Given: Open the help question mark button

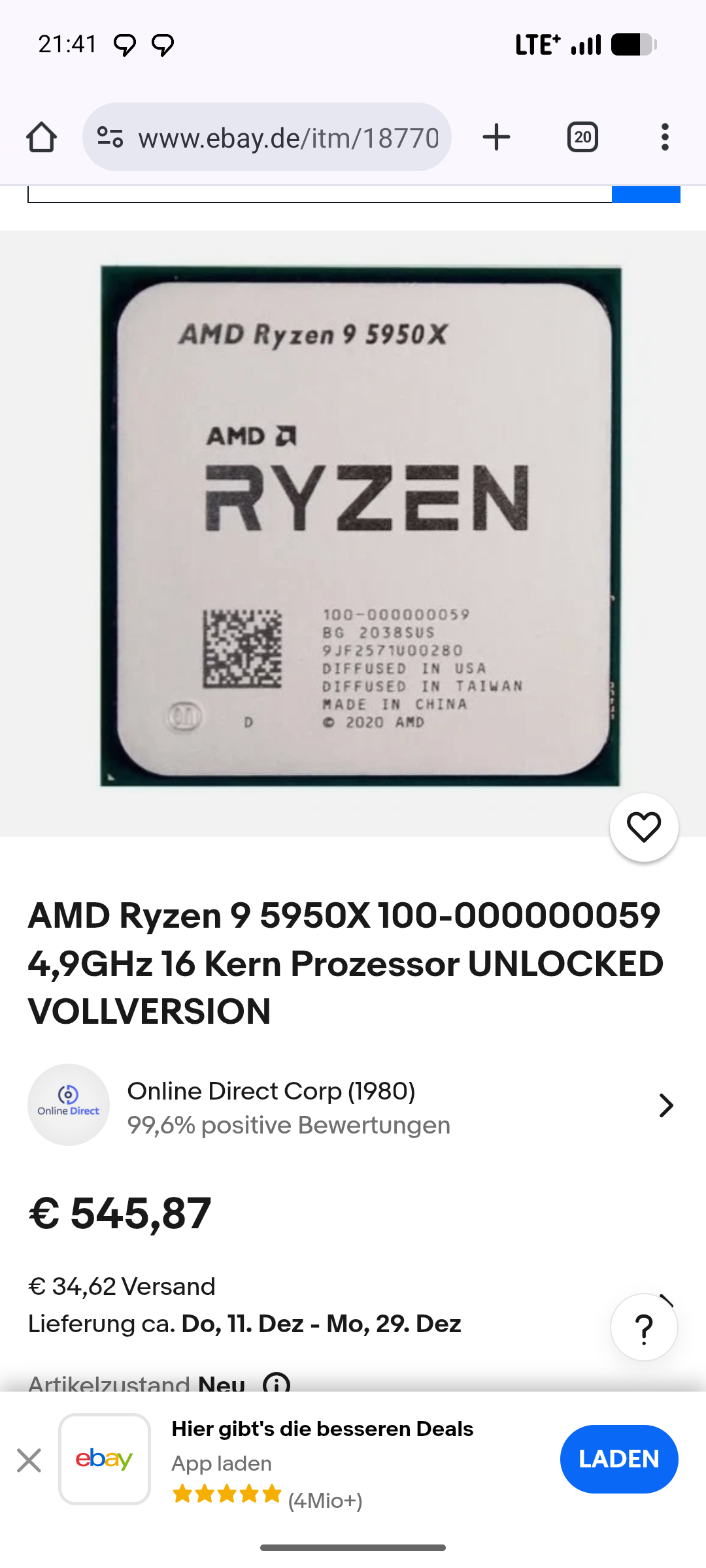Looking at the screenshot, I should point(644,1327).
